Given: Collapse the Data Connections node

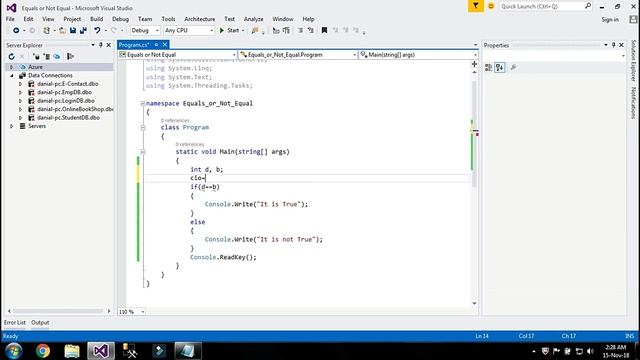Looking at the screenshot, I should pyautogui.click(x=11, y=76).
